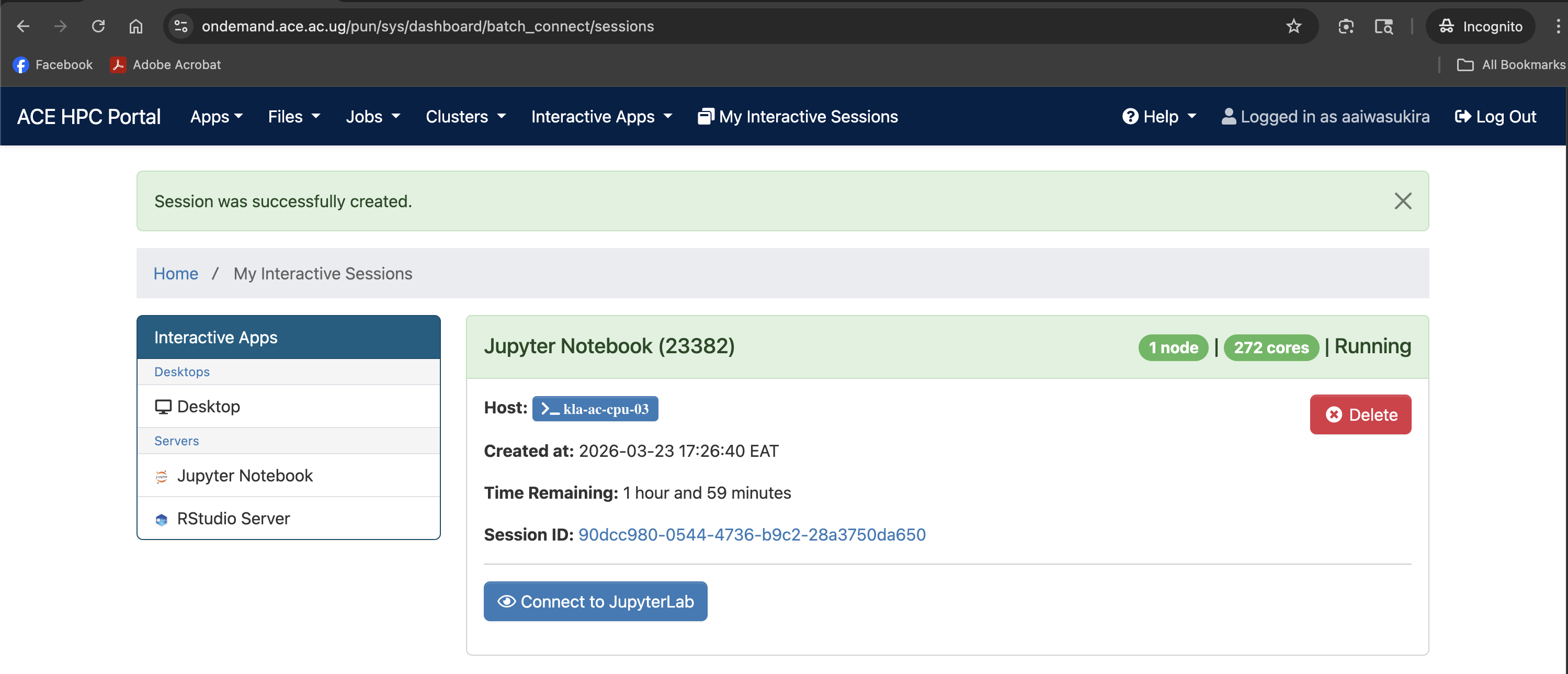Delete the running Jupyter Notebook session
The image size is (1568, 674).
[x=1360, y=414]
